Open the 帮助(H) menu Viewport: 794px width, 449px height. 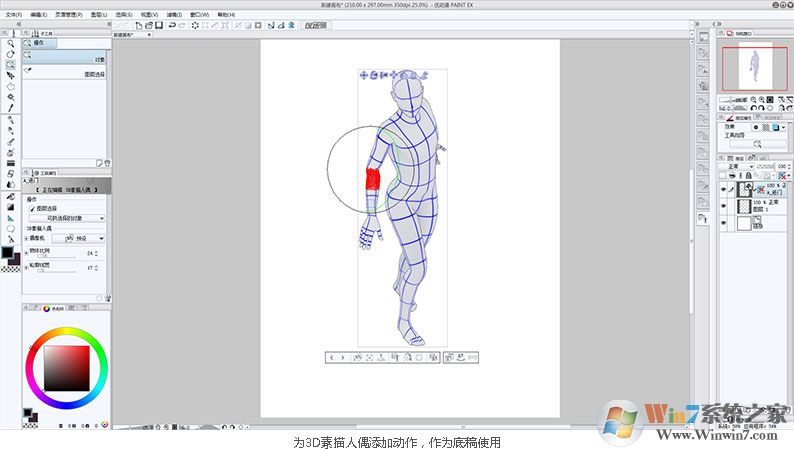(226, 15)
